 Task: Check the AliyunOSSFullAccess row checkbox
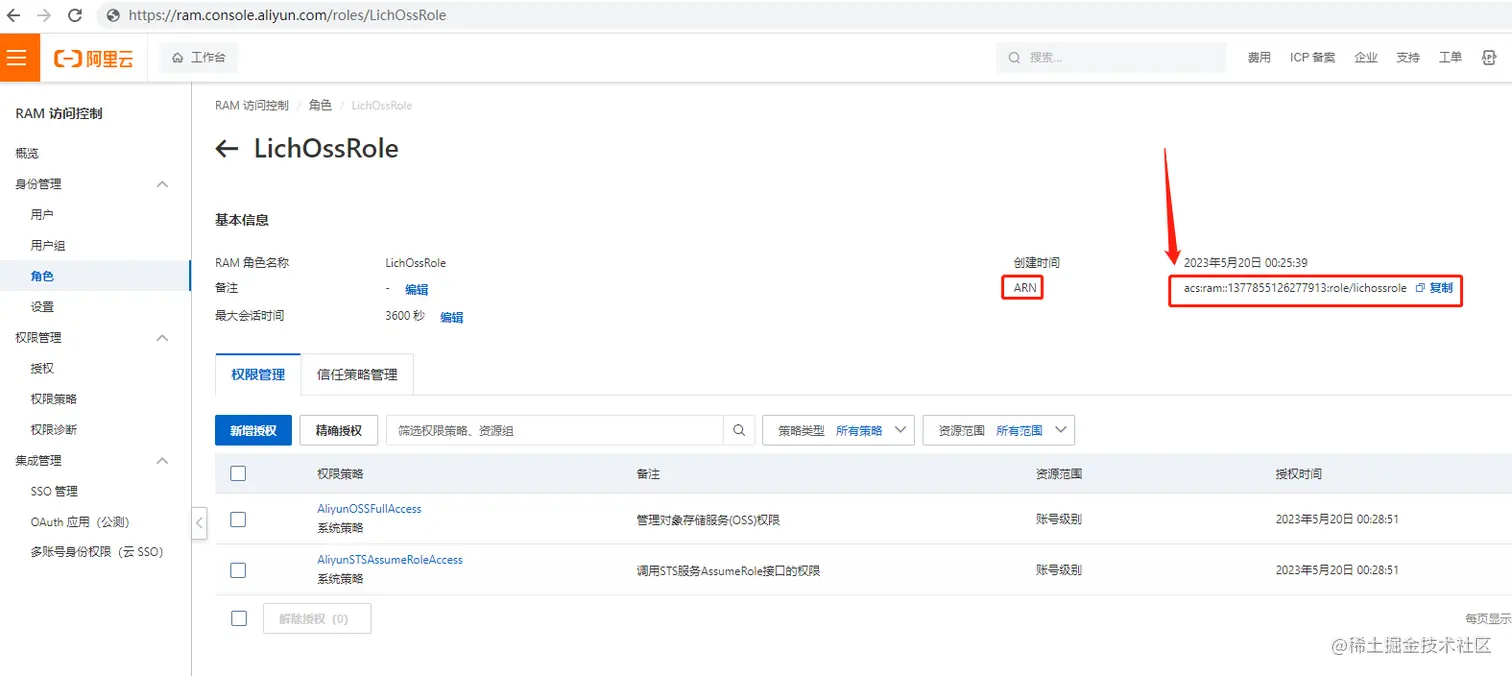coord(238,519)
